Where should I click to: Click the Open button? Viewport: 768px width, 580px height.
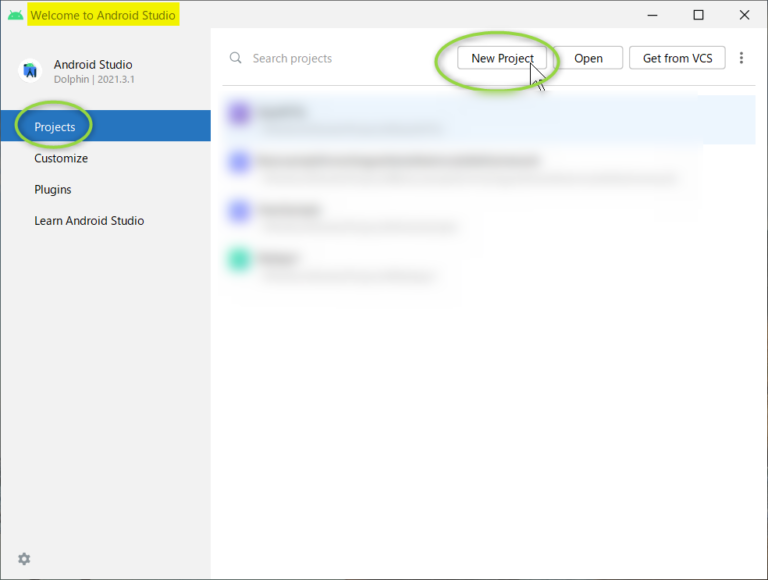pos(588,58)
